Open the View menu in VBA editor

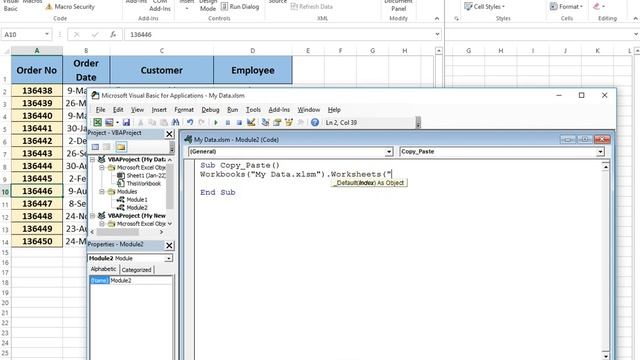137,110
